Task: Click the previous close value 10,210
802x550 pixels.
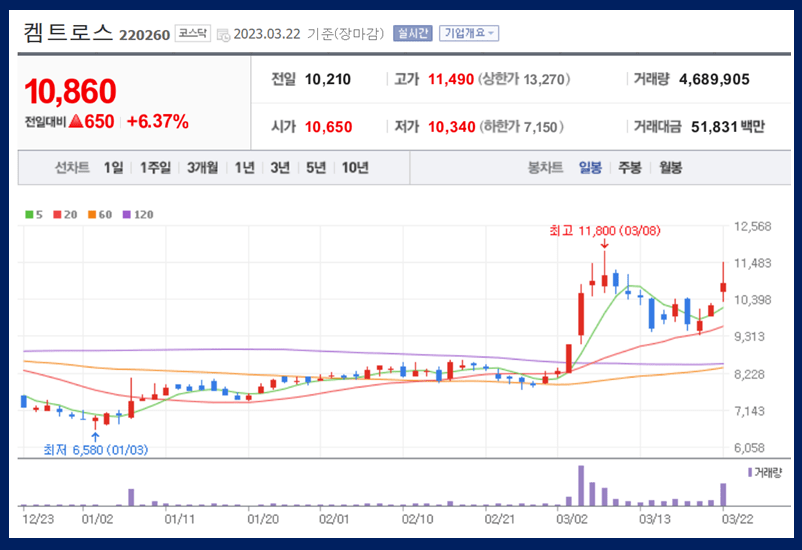Action: coord(328,79)
